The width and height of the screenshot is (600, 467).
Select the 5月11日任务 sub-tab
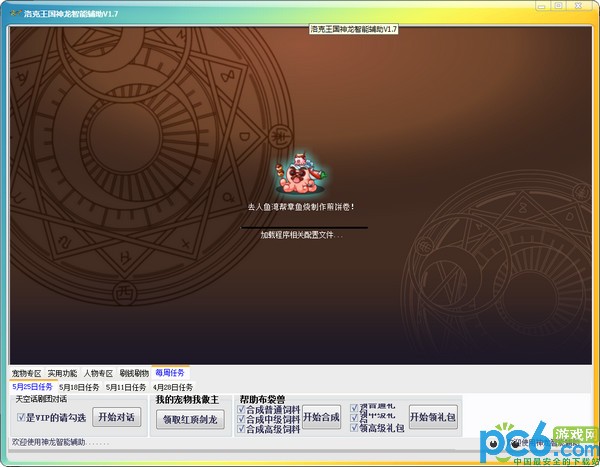(x=126, y=387)
